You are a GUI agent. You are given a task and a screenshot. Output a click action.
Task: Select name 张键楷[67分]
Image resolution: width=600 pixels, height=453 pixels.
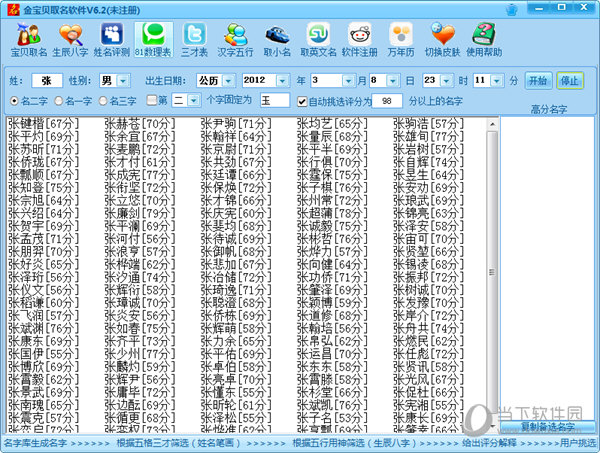click(x=43, y=124)
